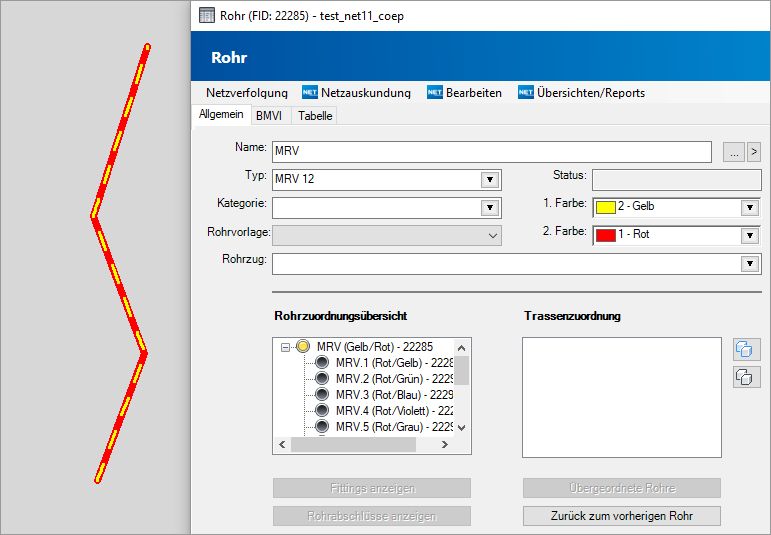The width and height of the screenshot is (771, 535).
Task: Click the > button next to Name
Action: point(754,152)
